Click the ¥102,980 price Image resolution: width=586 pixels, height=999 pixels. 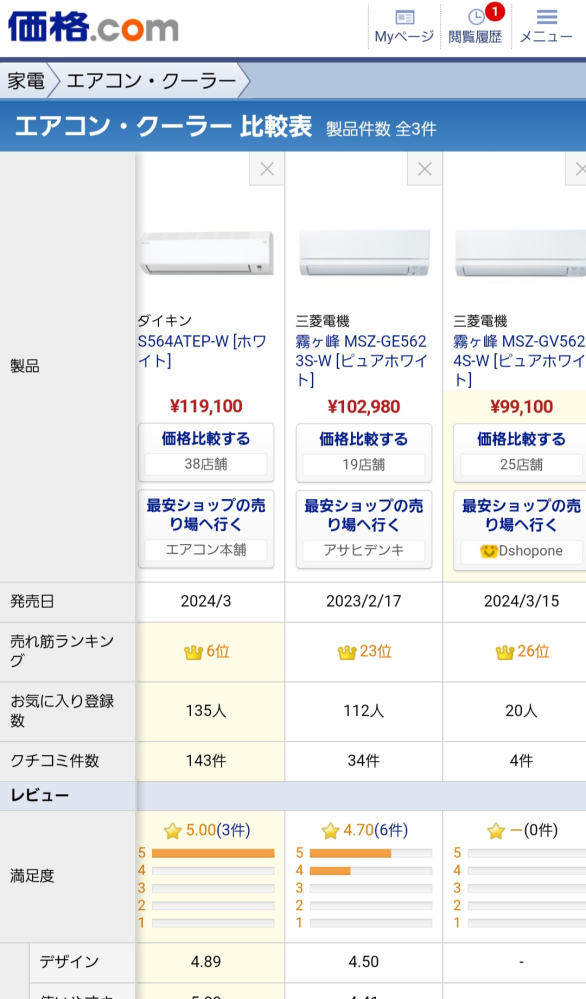(x=364, y=406)
